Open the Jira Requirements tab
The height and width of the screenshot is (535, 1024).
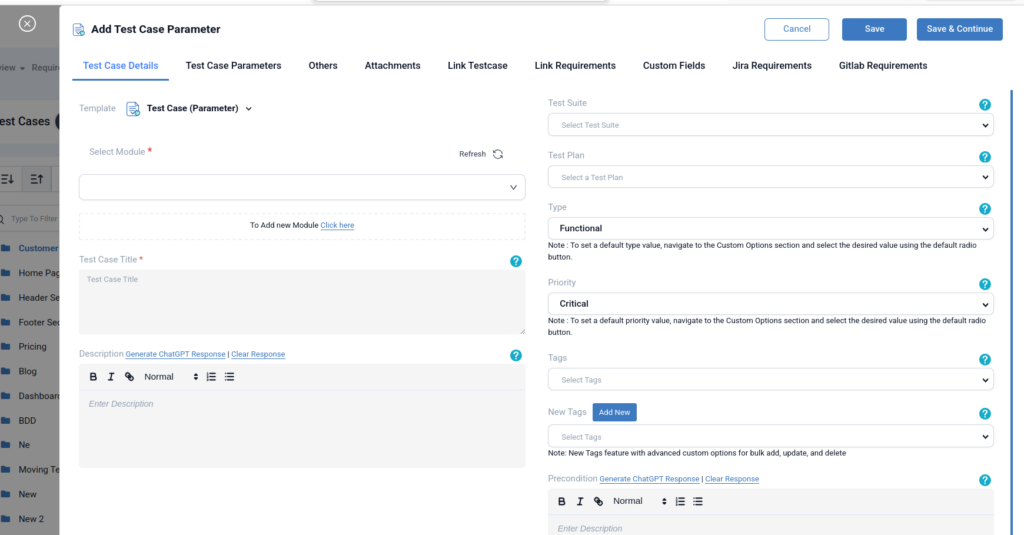tap(771, 66)
